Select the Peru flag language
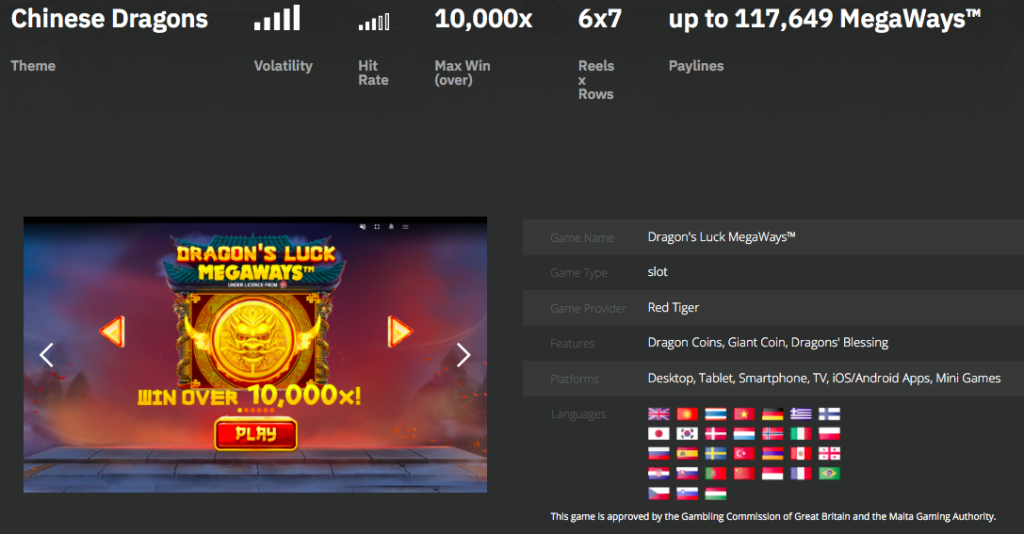The image size is (1024, 534). 801,453
